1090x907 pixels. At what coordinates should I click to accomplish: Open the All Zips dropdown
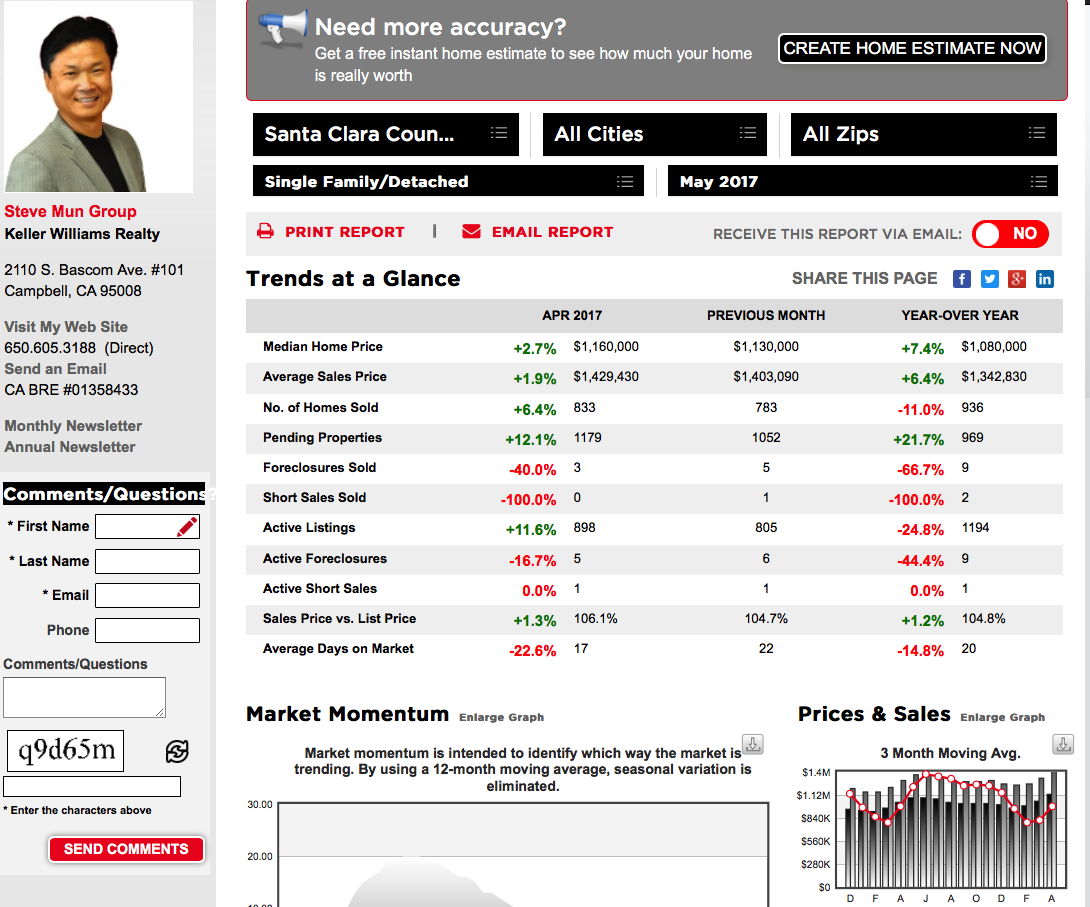point(923,134)
